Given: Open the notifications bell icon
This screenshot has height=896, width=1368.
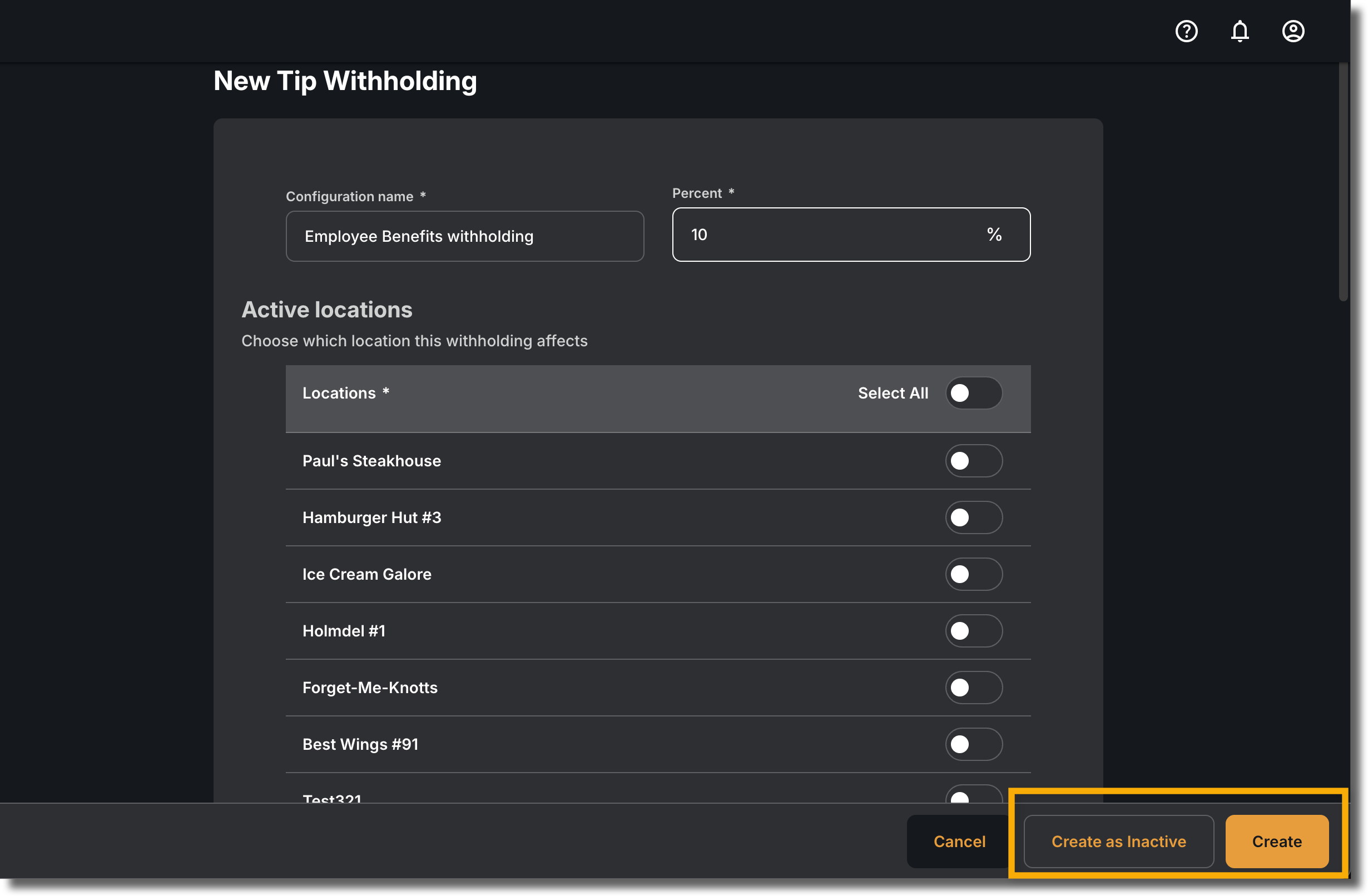Looking at the screenshot, I should [1240, 31].
